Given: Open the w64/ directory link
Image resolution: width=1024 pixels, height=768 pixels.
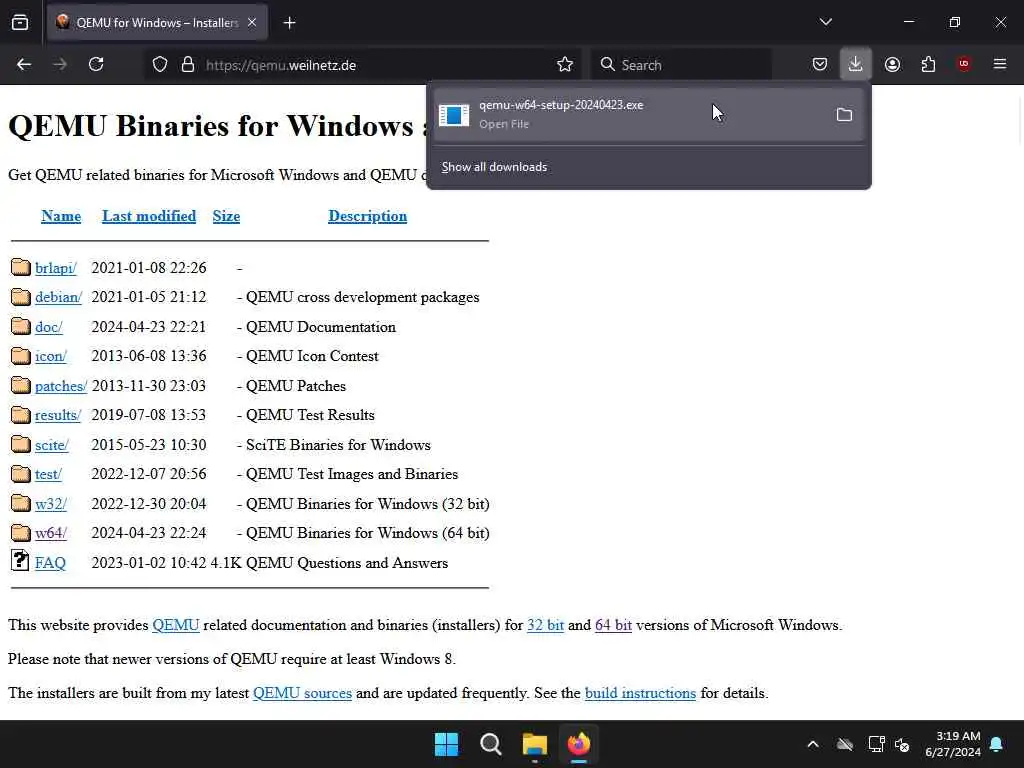Looking at the screenshot, I should point(51,534).
